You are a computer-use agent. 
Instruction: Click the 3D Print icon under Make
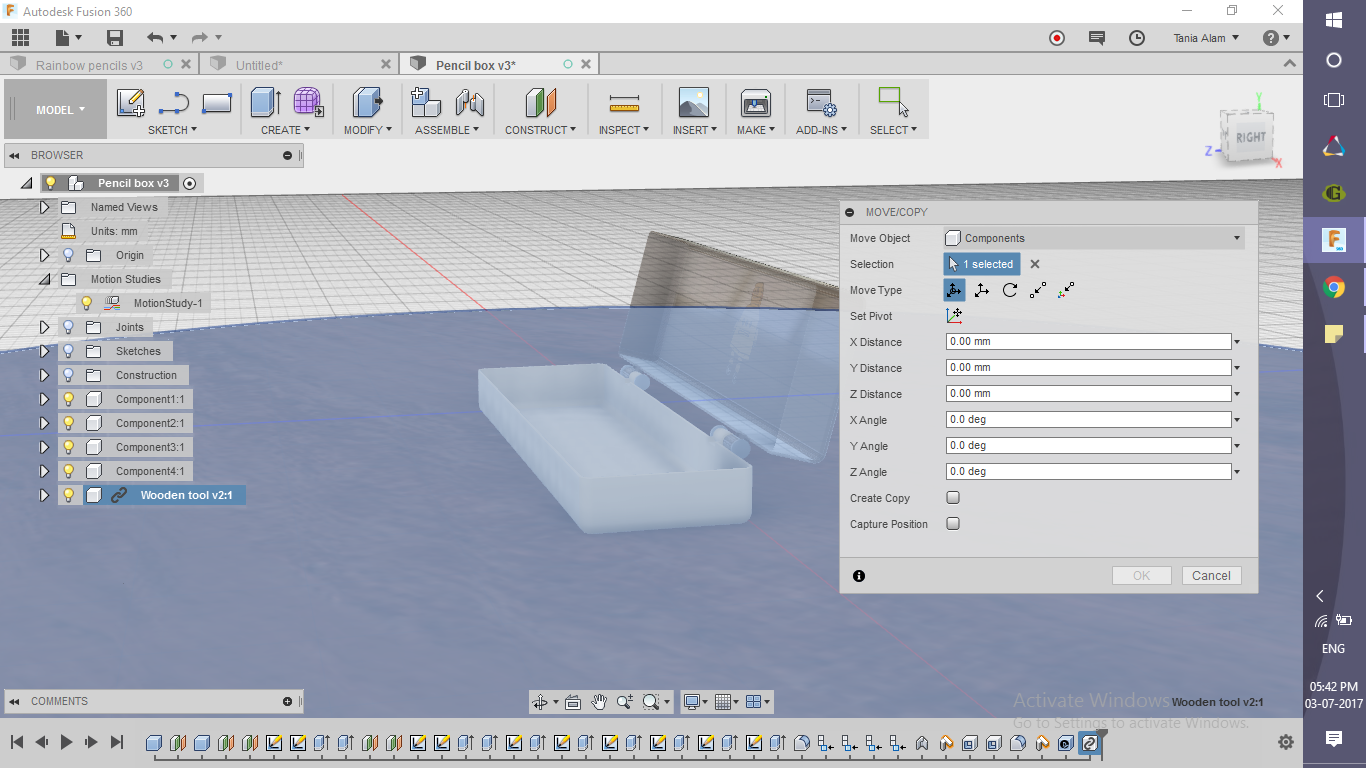(x=755, y=103)
